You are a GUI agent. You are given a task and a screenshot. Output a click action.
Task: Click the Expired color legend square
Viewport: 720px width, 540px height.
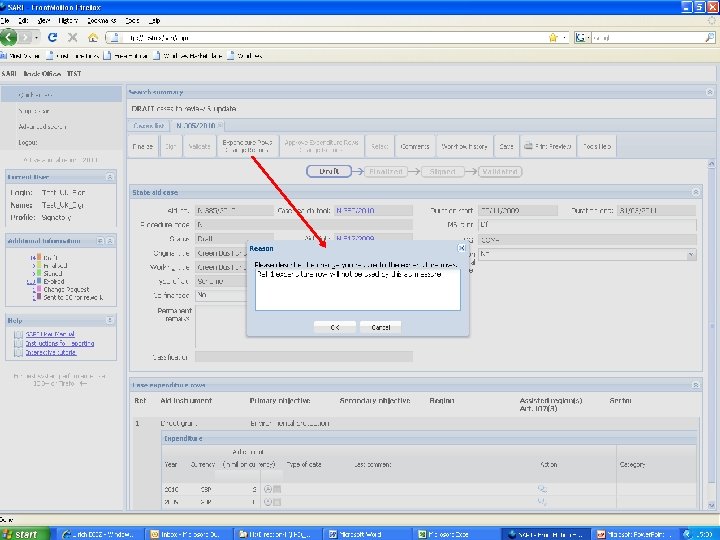[x=39, y=281]
